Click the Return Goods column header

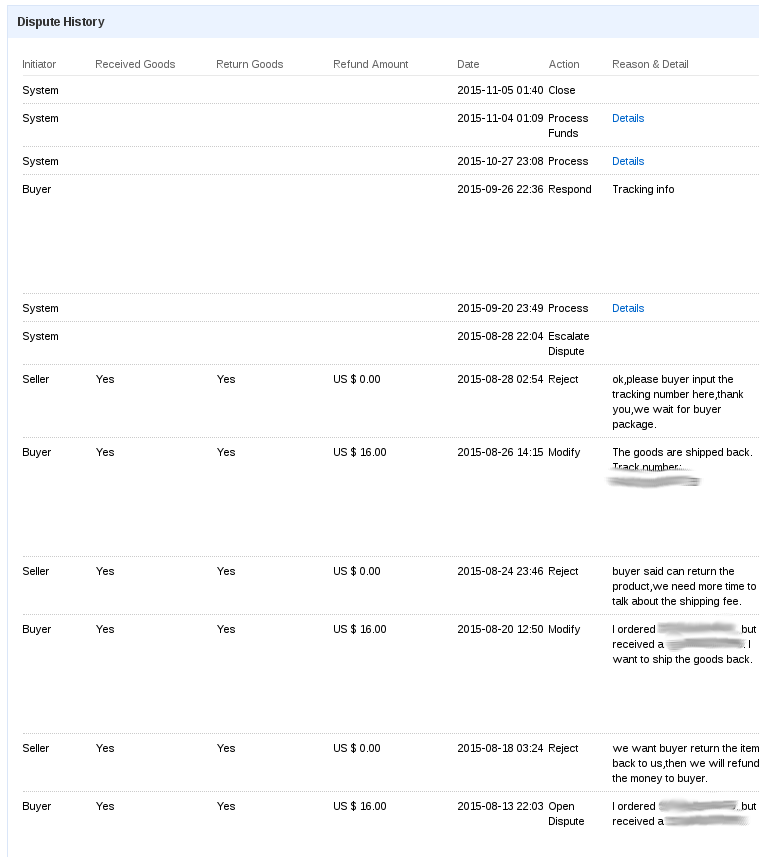[x=249, y=64]
